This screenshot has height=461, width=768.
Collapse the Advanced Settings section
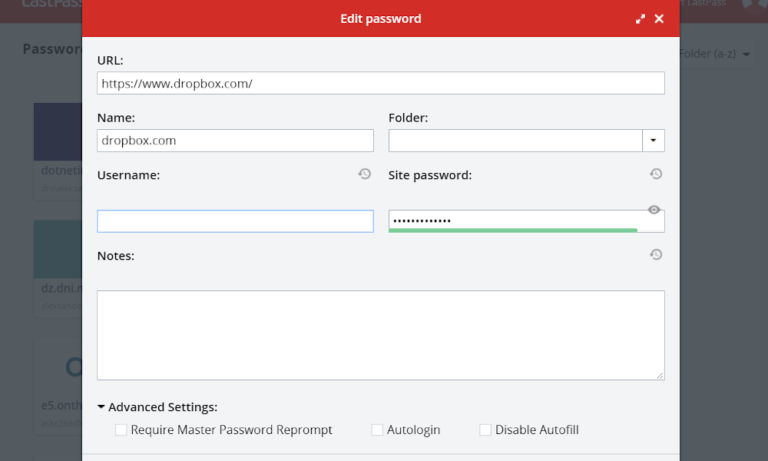[x=157, y=407]
